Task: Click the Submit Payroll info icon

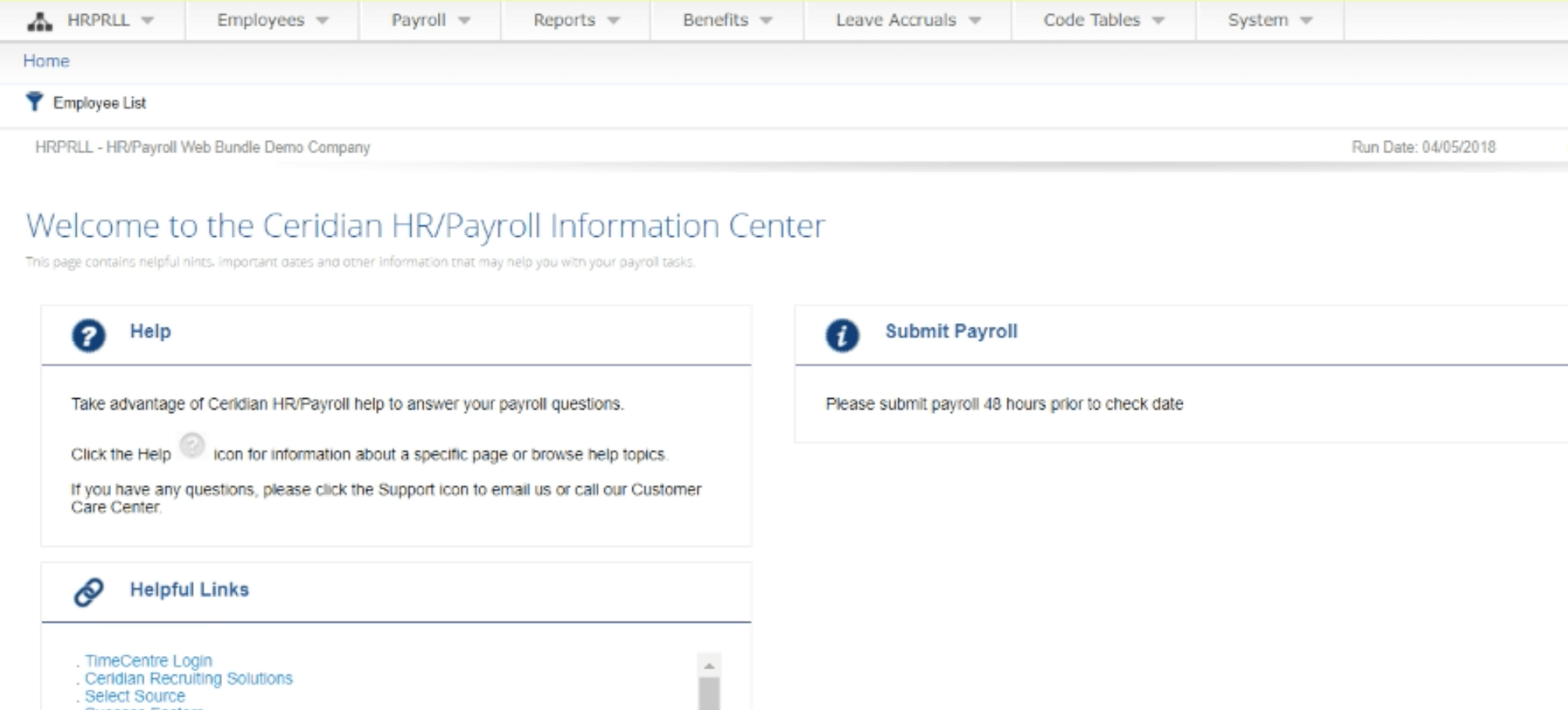Action: coord(842,335)
